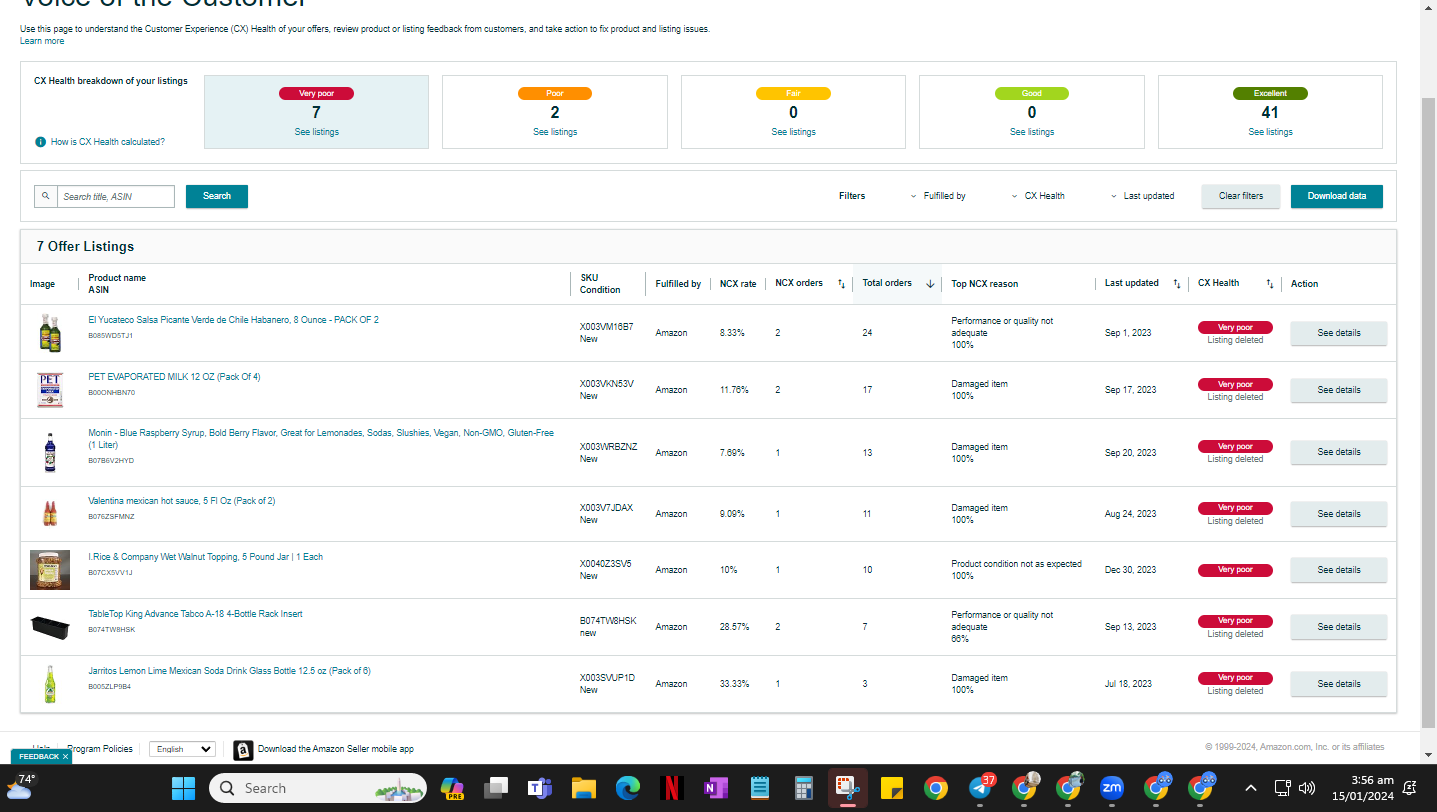Screen dimensions: 1437x812
Task: See details for El Yucateco Salsa Picante
Action: click(1339, 333)
